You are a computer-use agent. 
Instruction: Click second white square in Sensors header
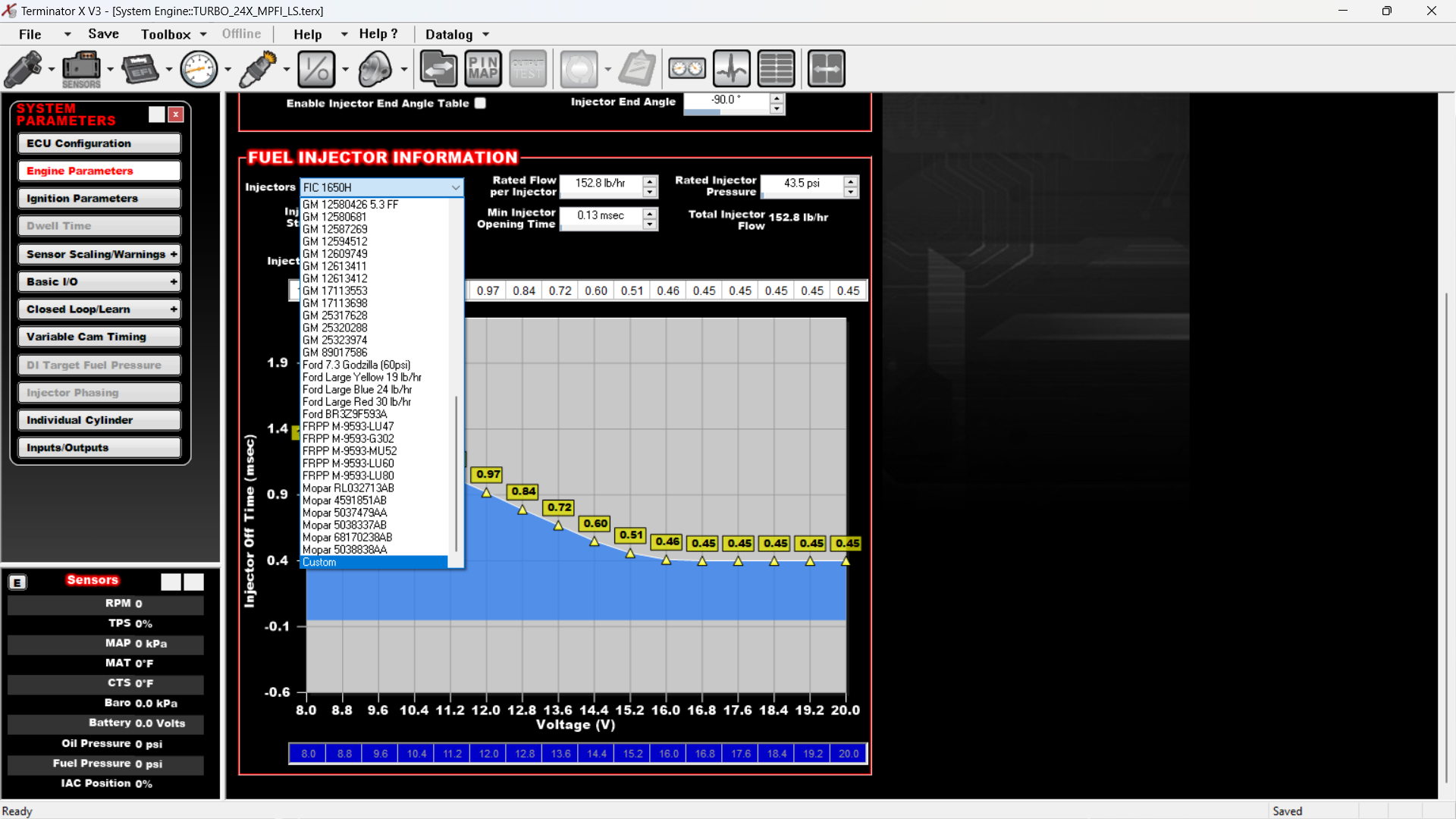pos(194,582)
